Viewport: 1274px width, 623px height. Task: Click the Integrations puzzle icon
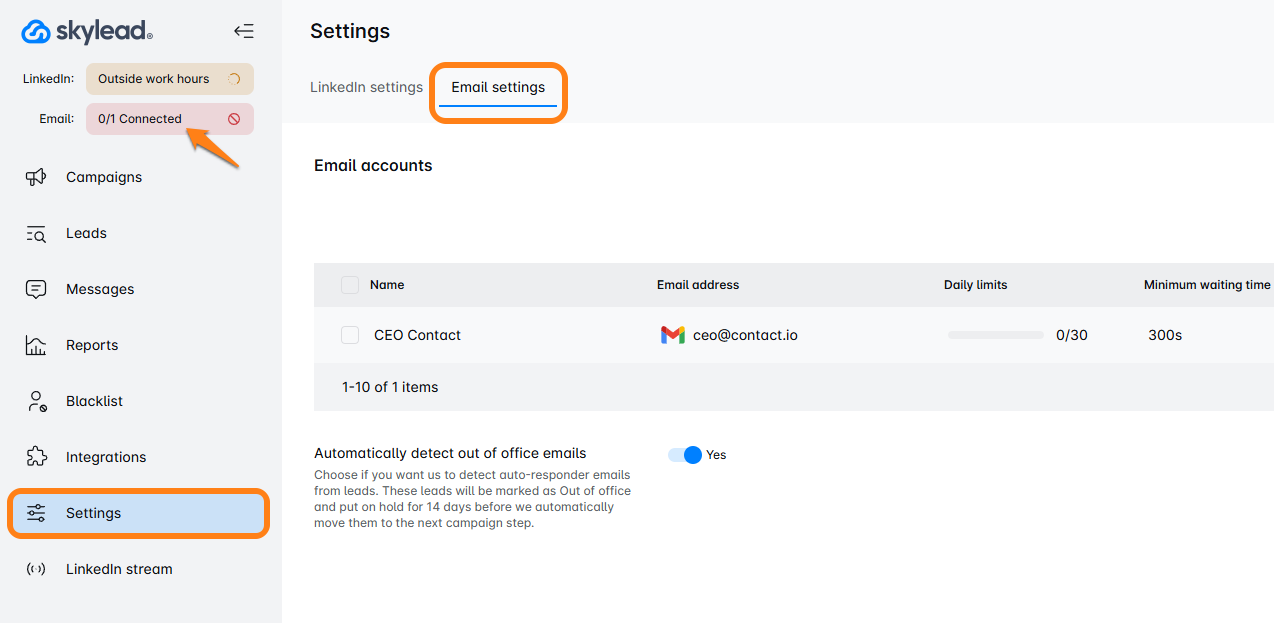coord(36,457)
